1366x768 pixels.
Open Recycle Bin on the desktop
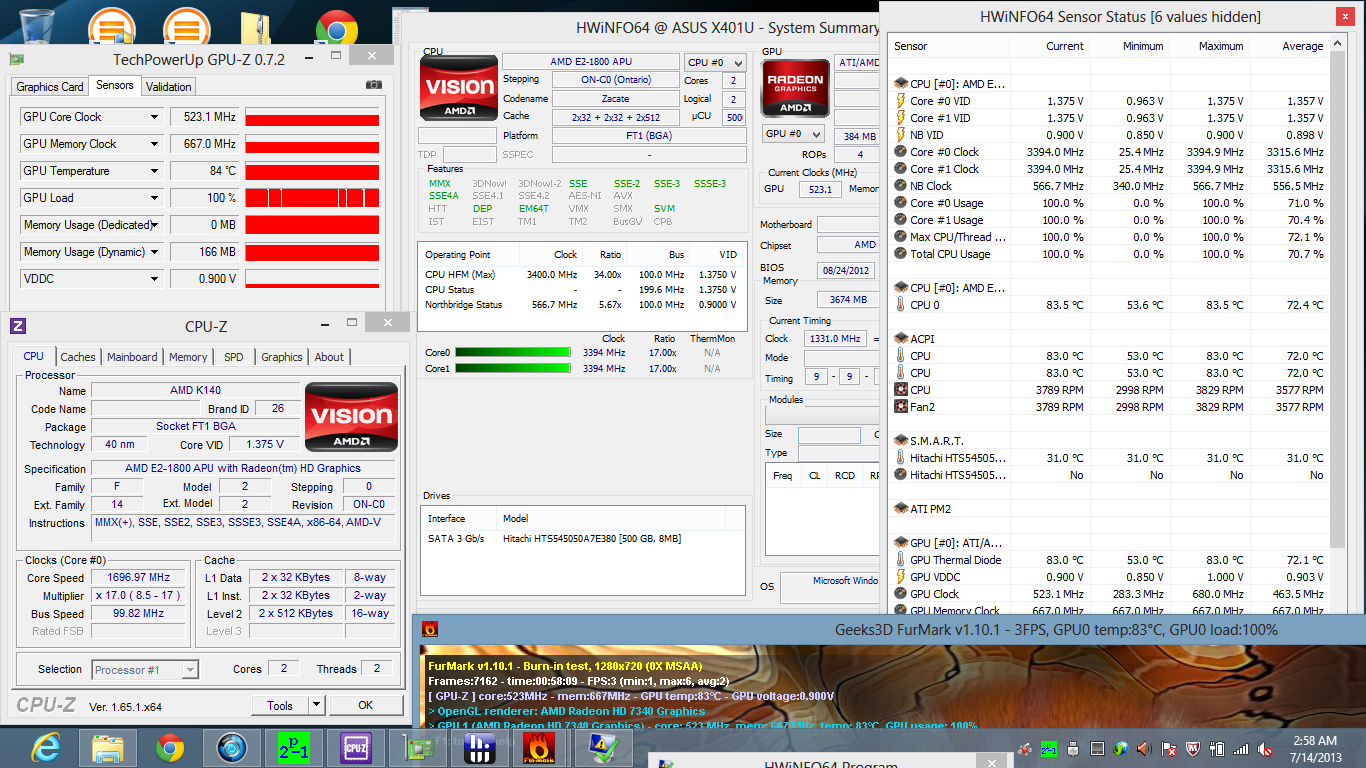click(x=37, y=25)
